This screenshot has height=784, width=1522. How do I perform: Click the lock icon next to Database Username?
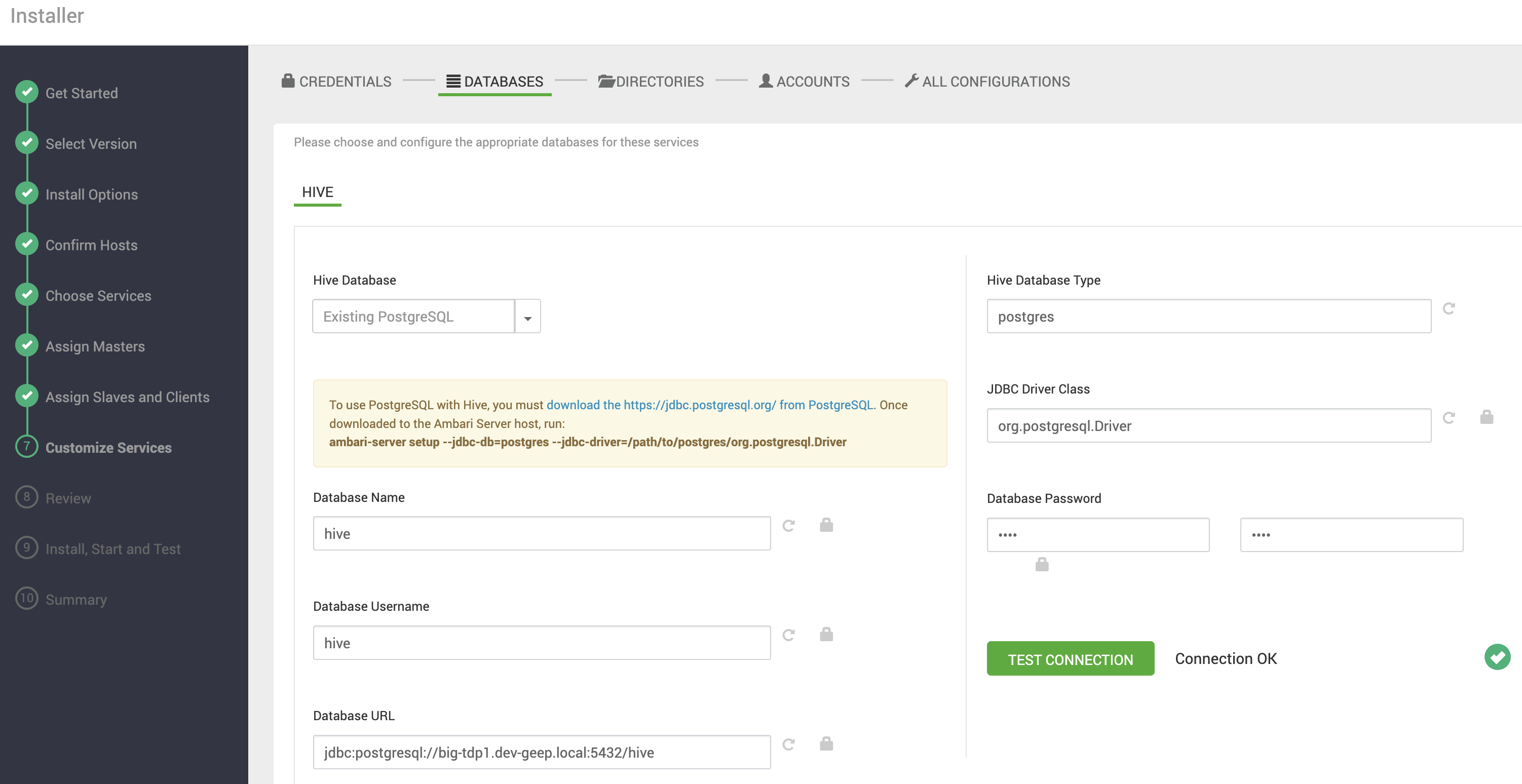click(825, 634)
